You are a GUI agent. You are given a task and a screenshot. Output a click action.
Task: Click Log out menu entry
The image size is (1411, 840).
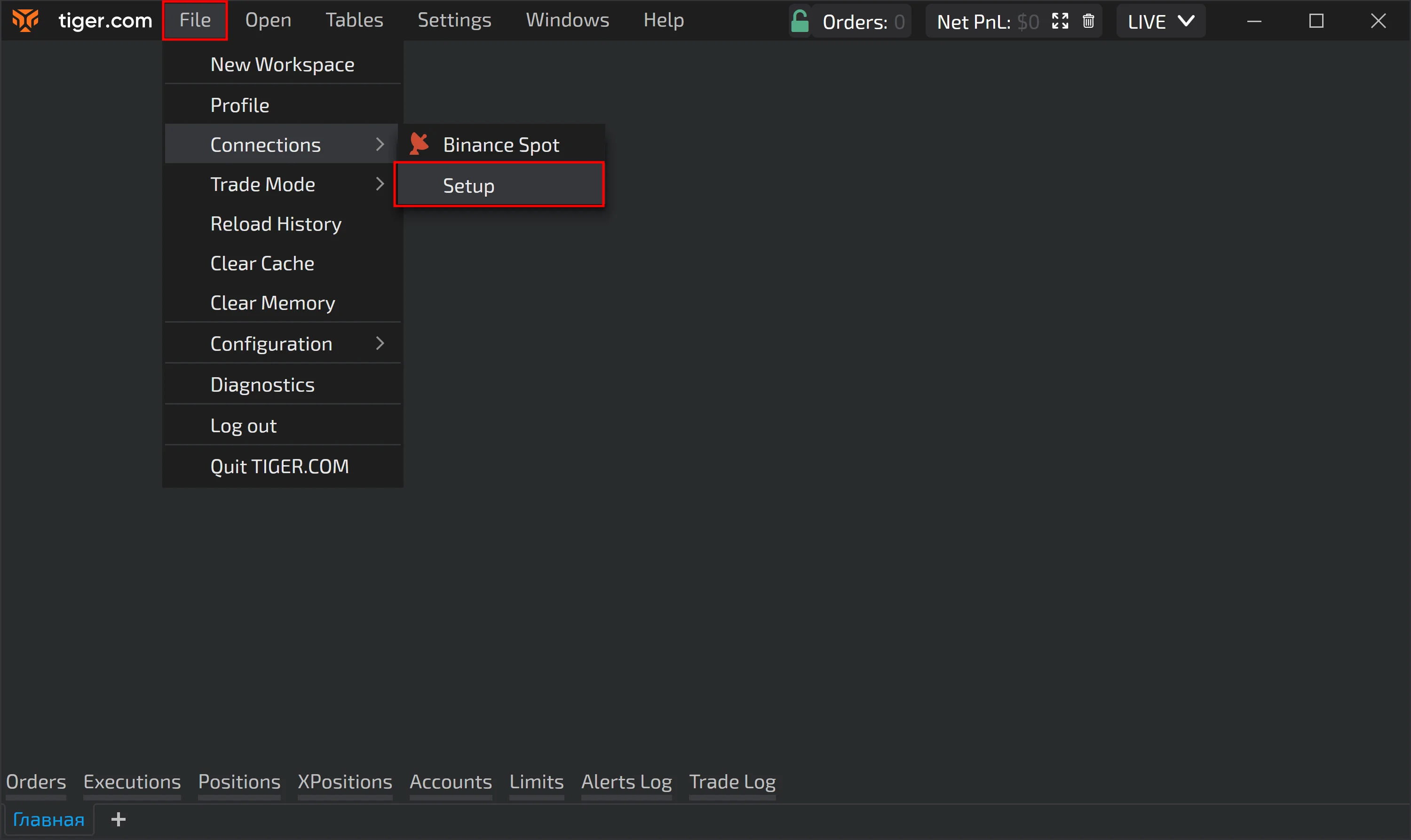(x=243, y=426)
